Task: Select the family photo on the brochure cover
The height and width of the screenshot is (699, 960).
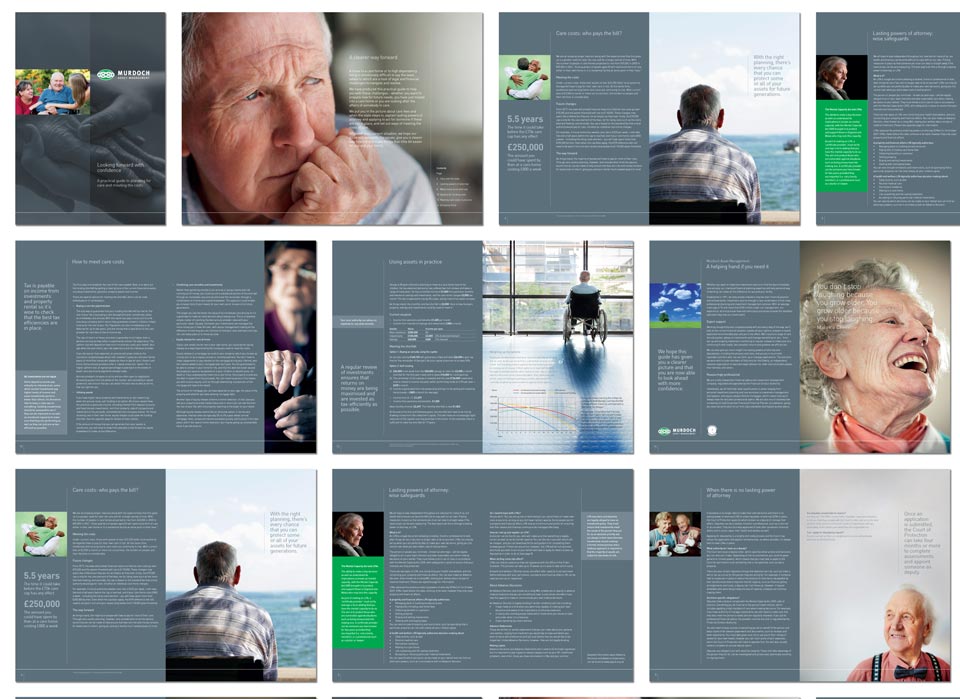Action: [x=53, y=92]
